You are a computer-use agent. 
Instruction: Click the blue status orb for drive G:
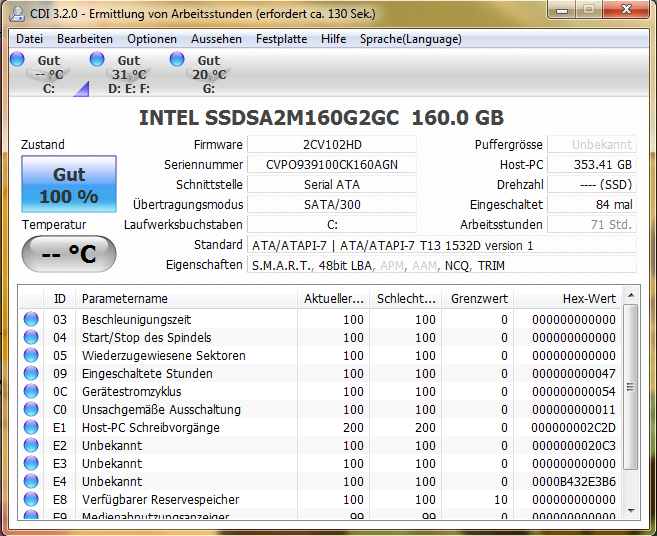177,59
